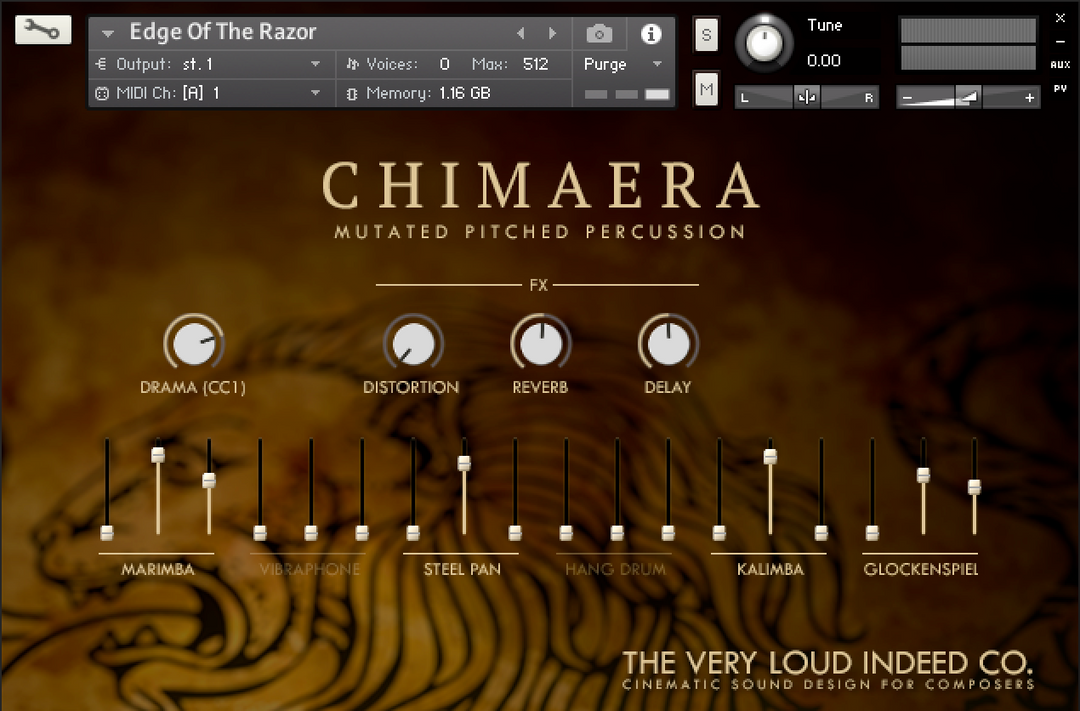Select the previous preset with the left arrow

(x=521, y=32)
